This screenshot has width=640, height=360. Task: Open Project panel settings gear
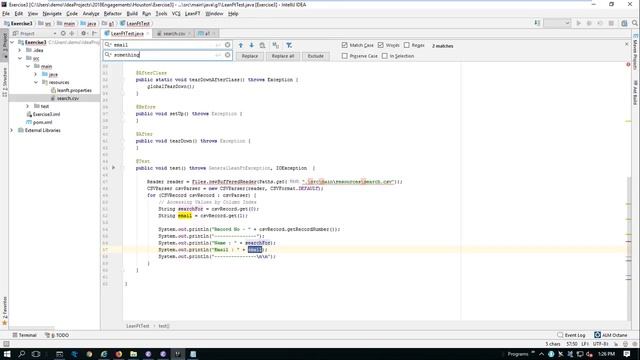click(84, 33)
